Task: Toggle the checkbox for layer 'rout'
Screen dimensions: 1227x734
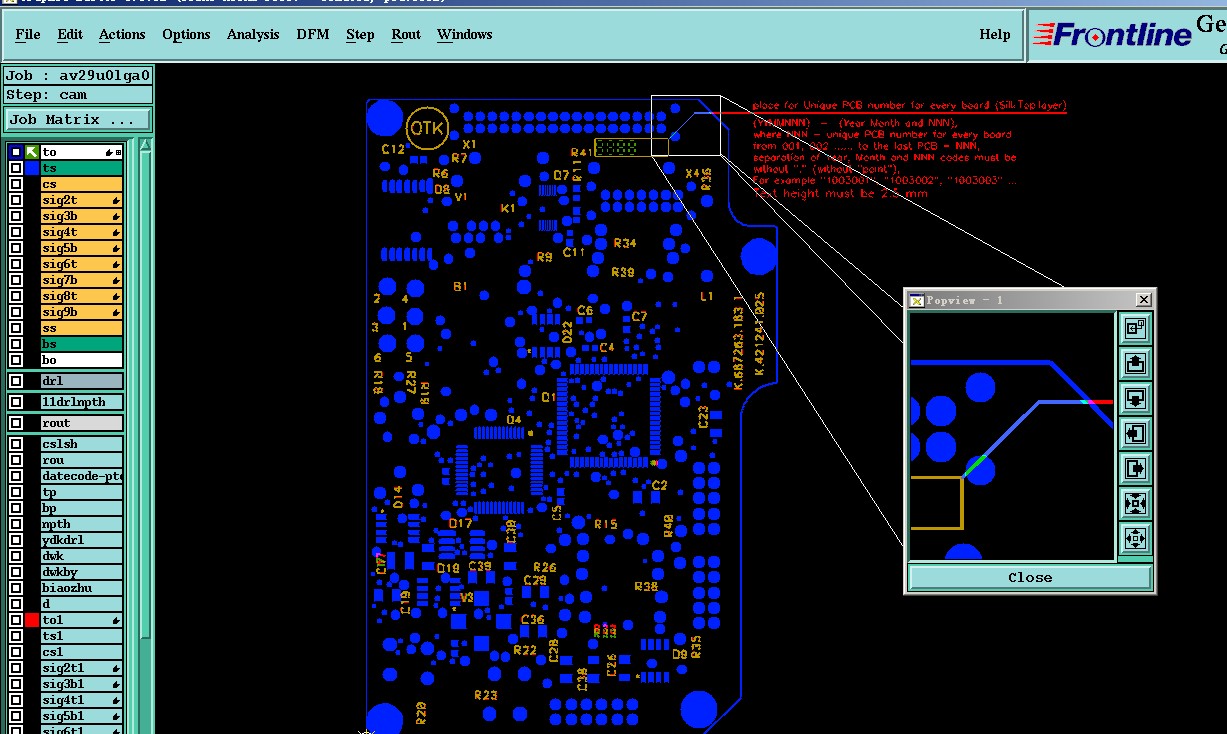Action: point(16,423)
